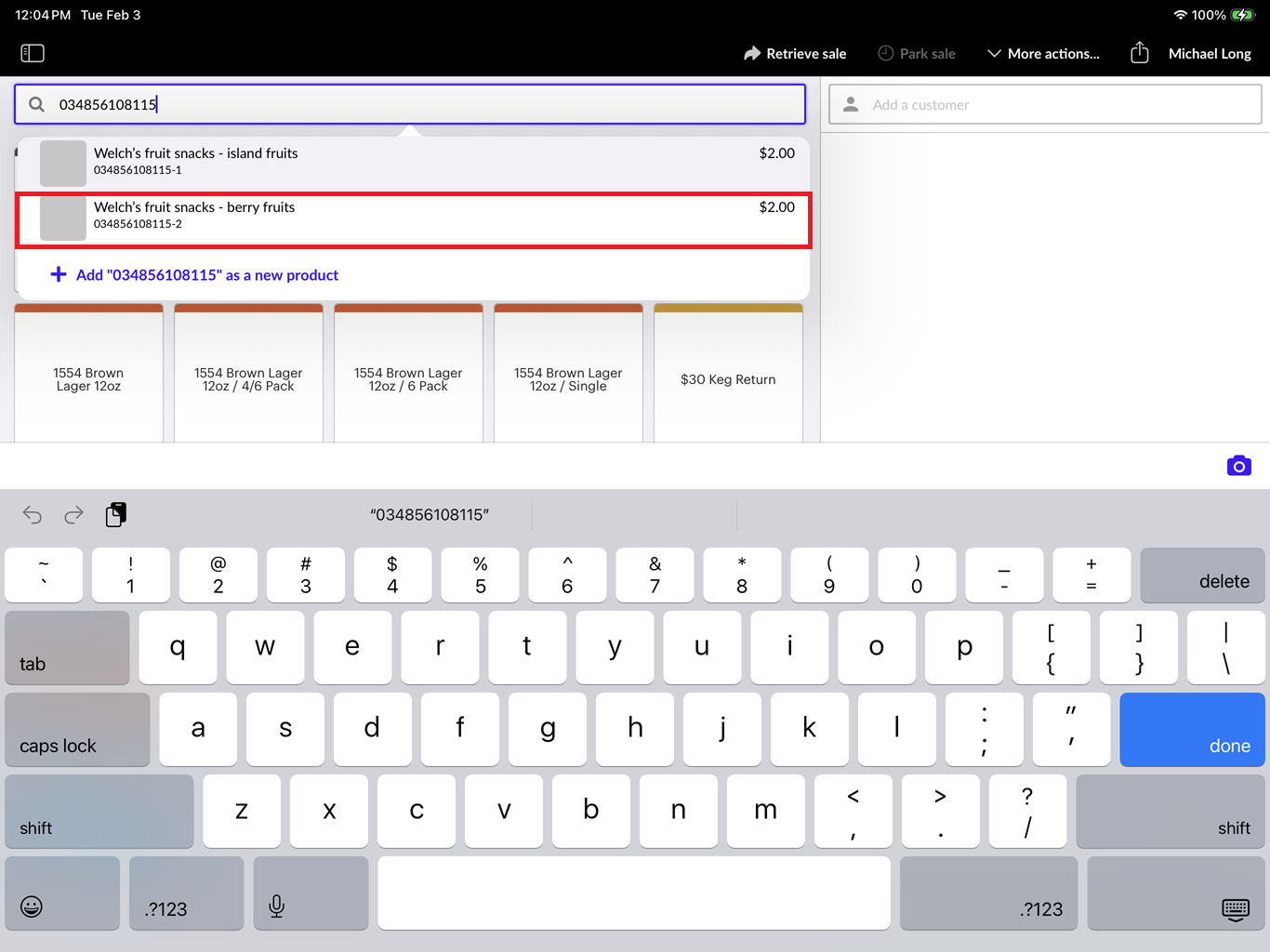Tap the battery indicator in the status bar
The image size is (1270, 952).
point(1242,15)
